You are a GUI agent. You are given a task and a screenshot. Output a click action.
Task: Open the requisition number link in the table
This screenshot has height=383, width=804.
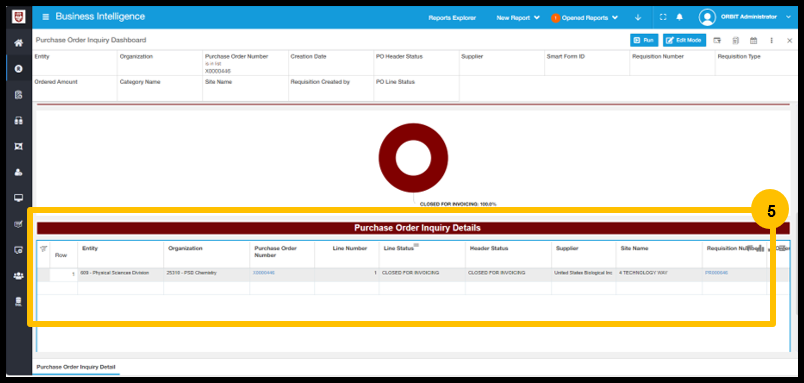tap(716, 273)
